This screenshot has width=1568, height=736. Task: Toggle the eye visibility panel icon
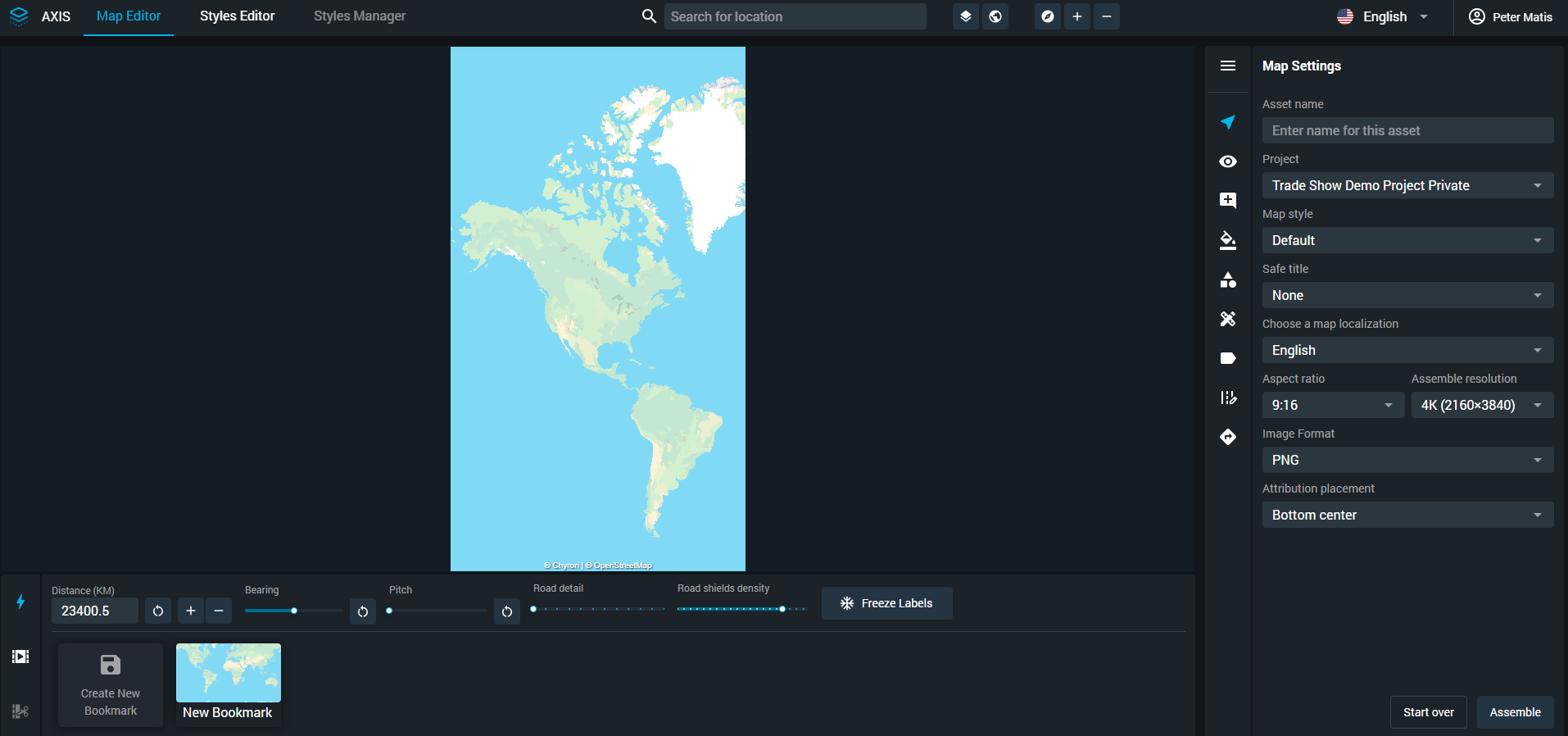tap(1227, 161)
